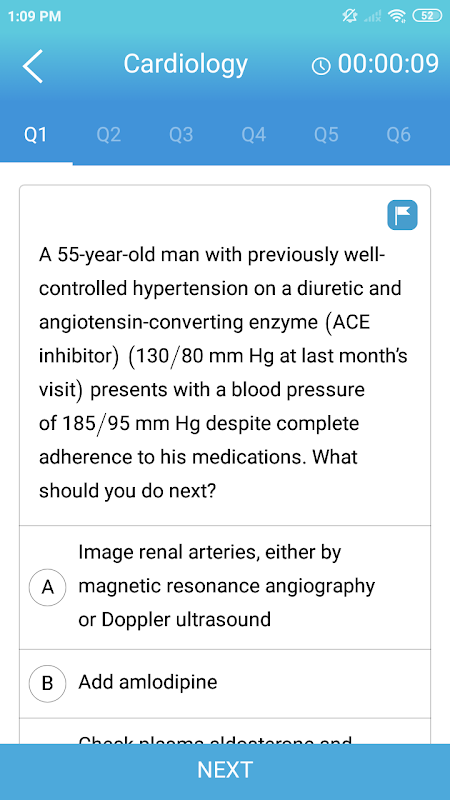Tap the cellular signal icon
The width and height of the screenshot is (450, 800).
point(374,17)
